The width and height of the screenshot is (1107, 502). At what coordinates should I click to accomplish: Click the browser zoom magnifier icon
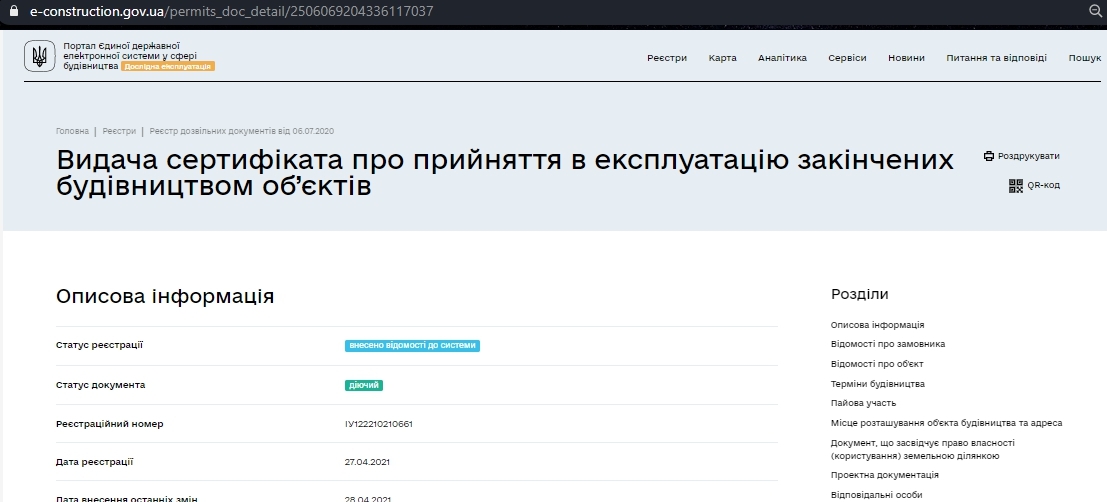coord(1097,11)
